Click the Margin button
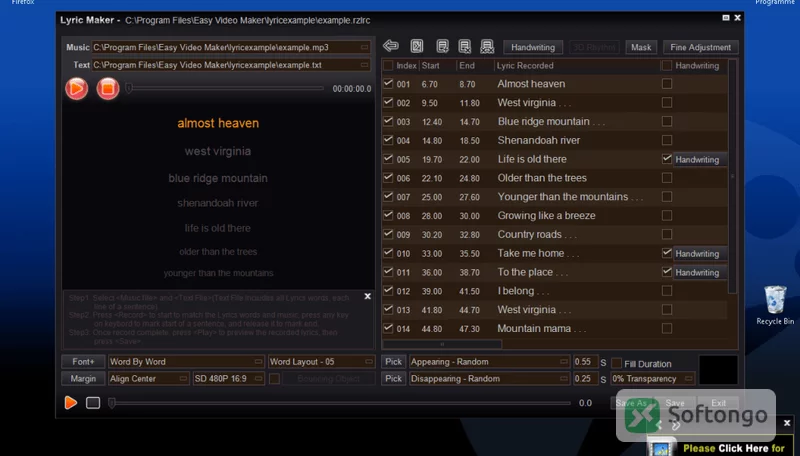Viewport: 800px width, 456px height. pyautogui.click(x=83, y=378)
